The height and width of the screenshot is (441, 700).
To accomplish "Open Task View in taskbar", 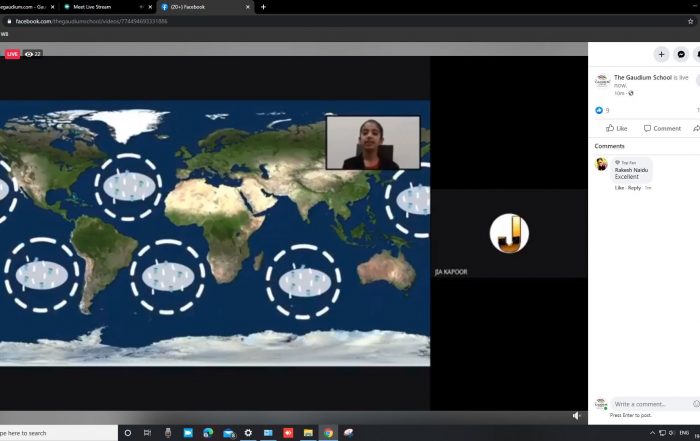I will [x=147, y=433].
